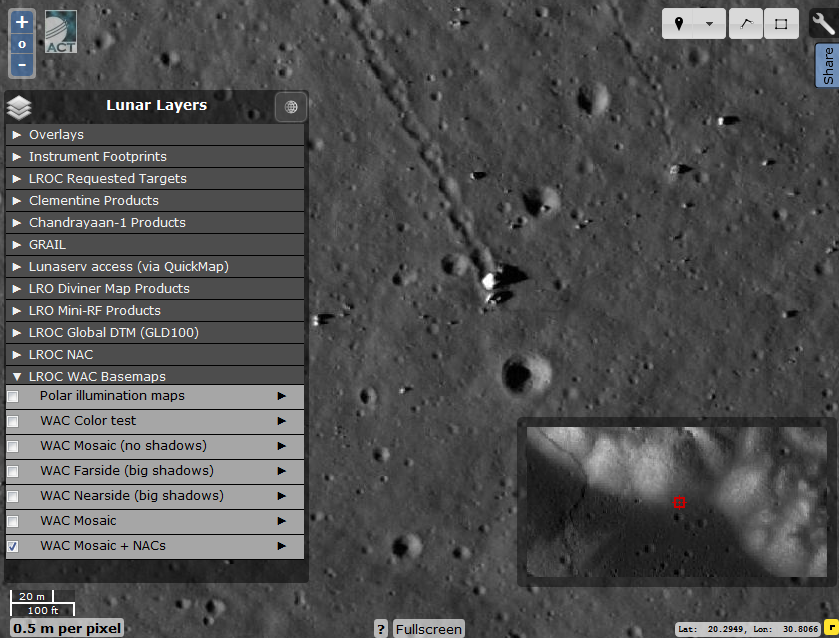Click the 20 m scale bar
This screenshot has width=839, height=638.
pos(32,596)
